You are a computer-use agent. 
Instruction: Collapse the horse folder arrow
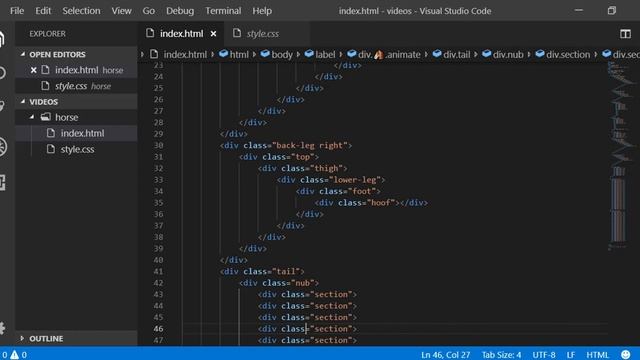coord(32,117)
